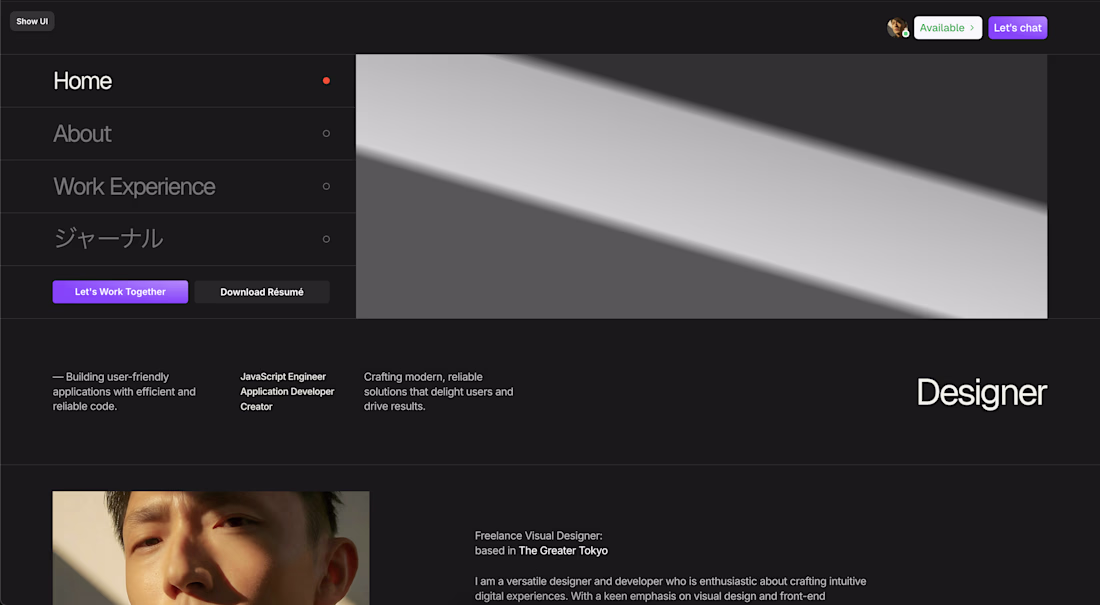The height and width of the screenshot is (605, 1100).
Task: Select the circle indicator beside About
Action: 326,133
